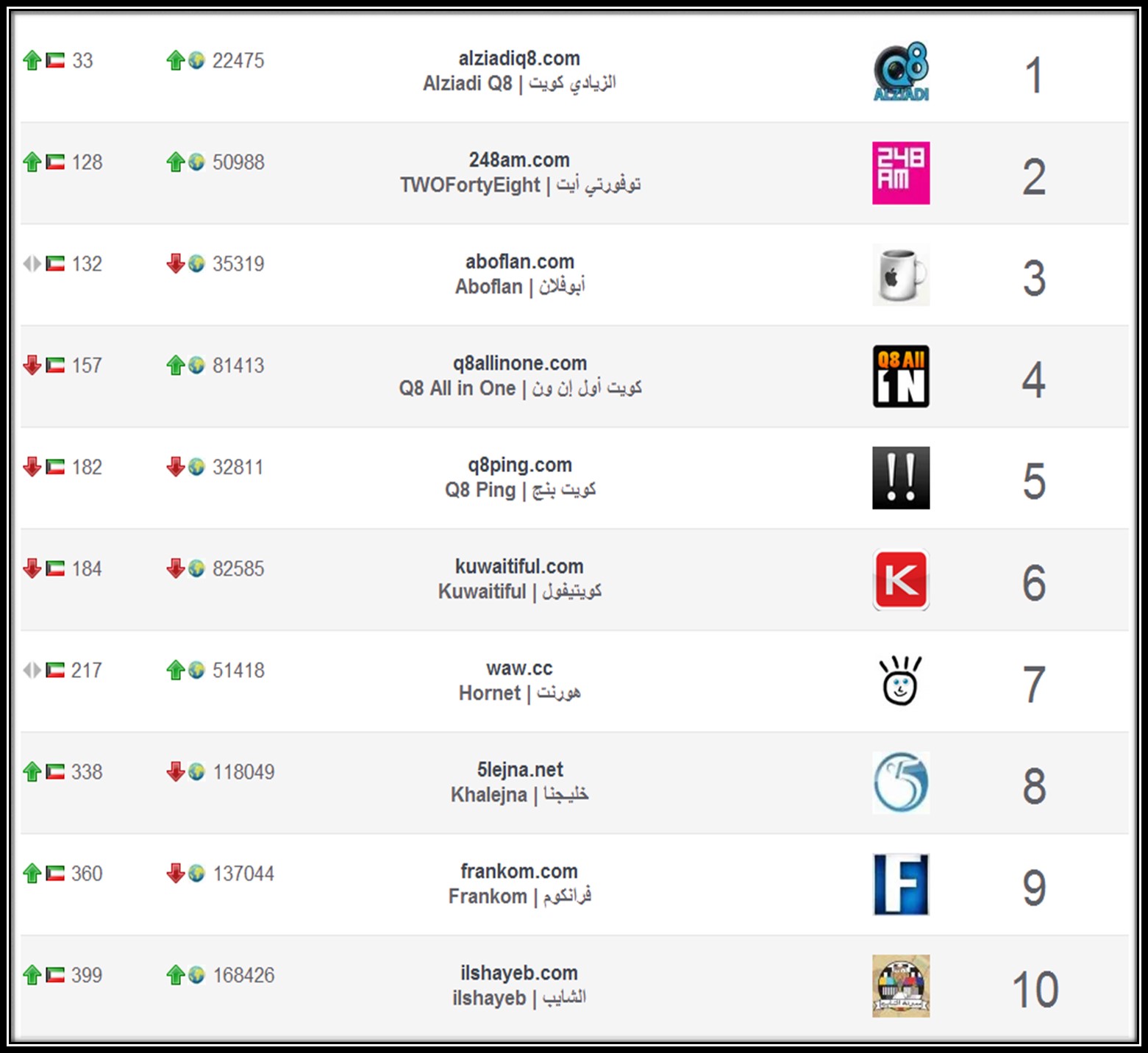The width and height of the screenshot is (1148, 1053).
Task: Click the ilshayeb site thumbnail
Action: pyautogui.click(x=901, y=986)
